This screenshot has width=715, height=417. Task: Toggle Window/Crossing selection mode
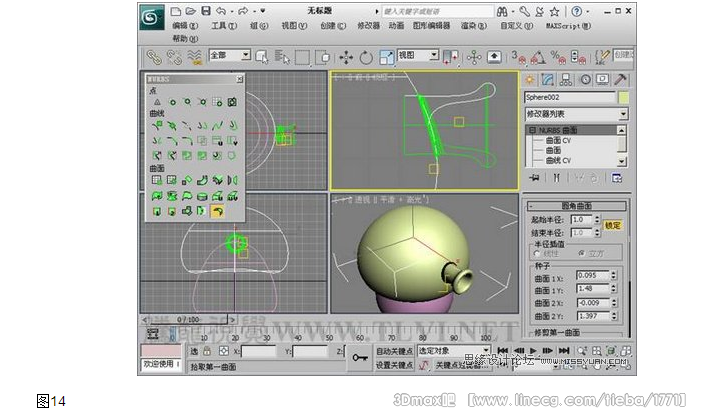(323, 57)
